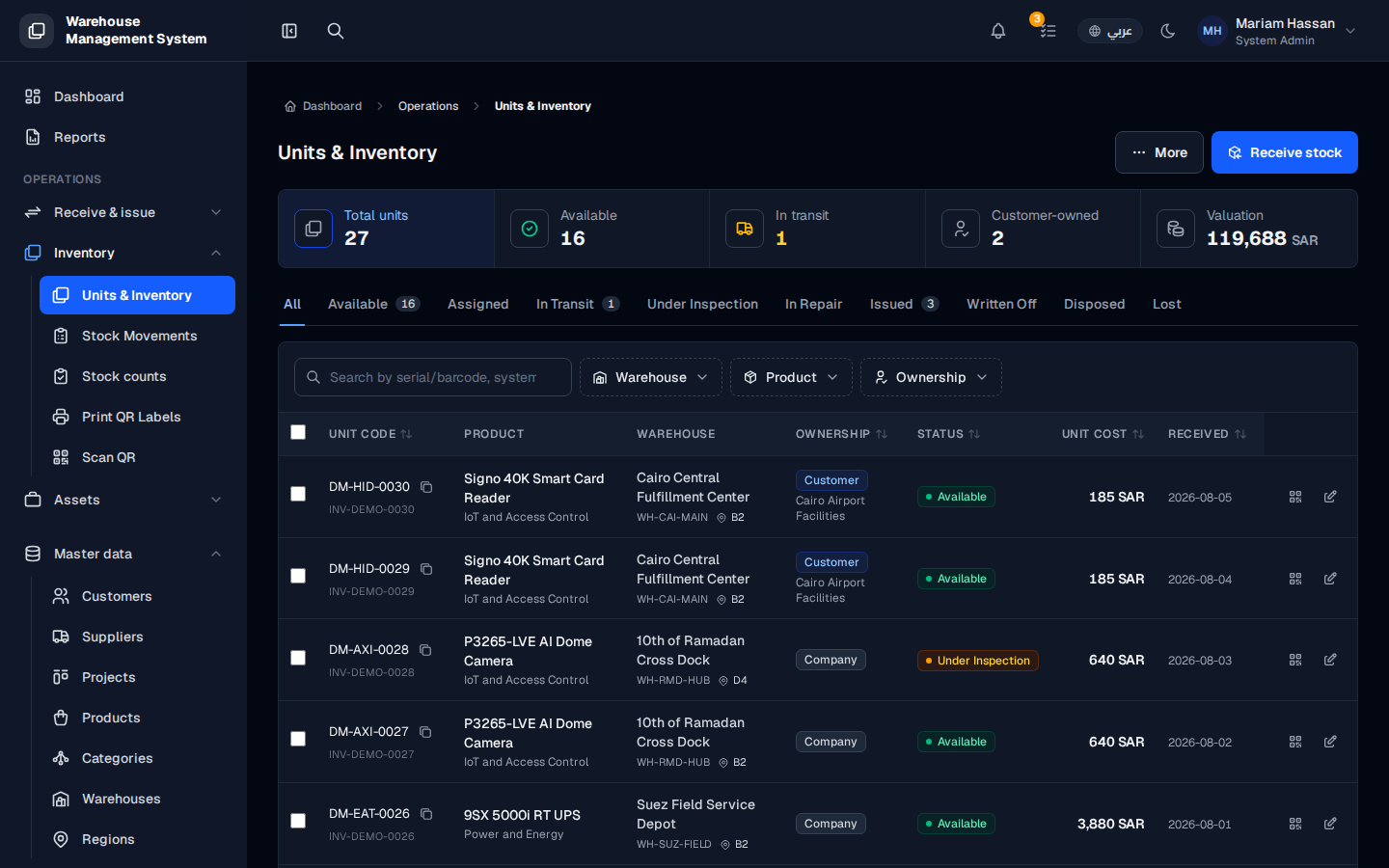Open Scan QR in sidebar
Screen dimensions: 1389x868
point(137,457)
